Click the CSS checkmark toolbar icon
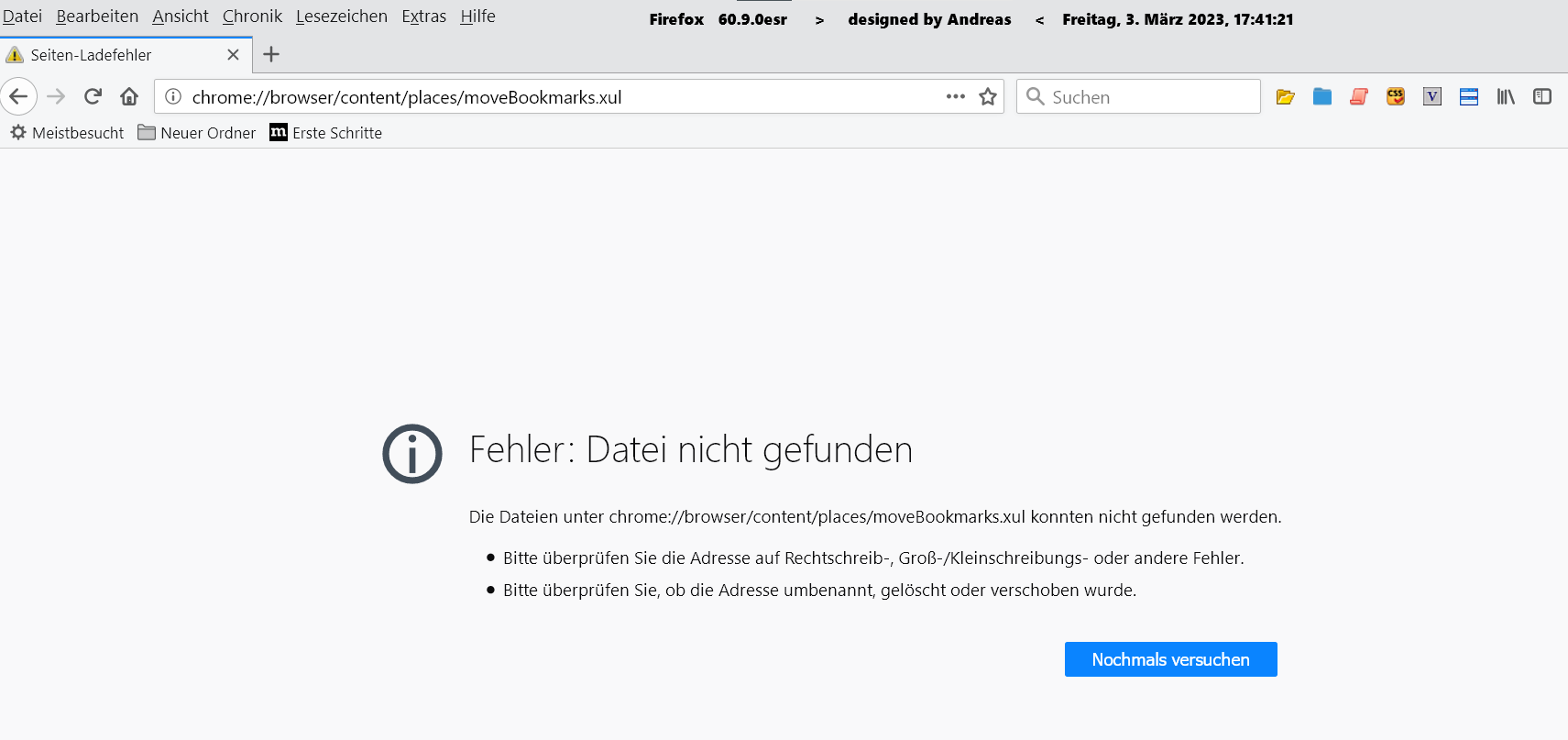Screen dimensions: 1568x740 pyautogui.click(x=1395, y=96)
